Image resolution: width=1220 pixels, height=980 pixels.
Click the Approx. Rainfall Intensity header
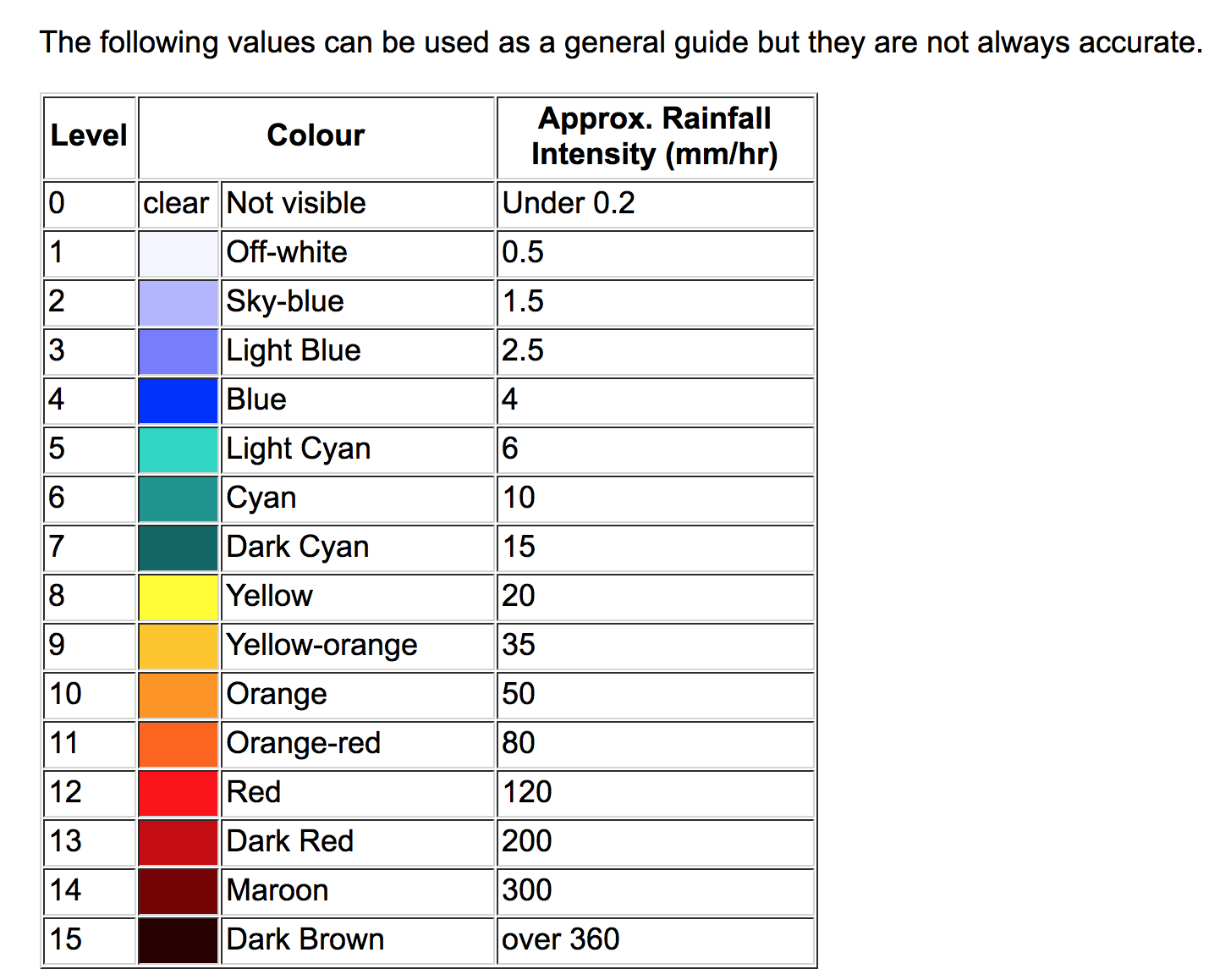pyautogui.click(x=656, y=137)
